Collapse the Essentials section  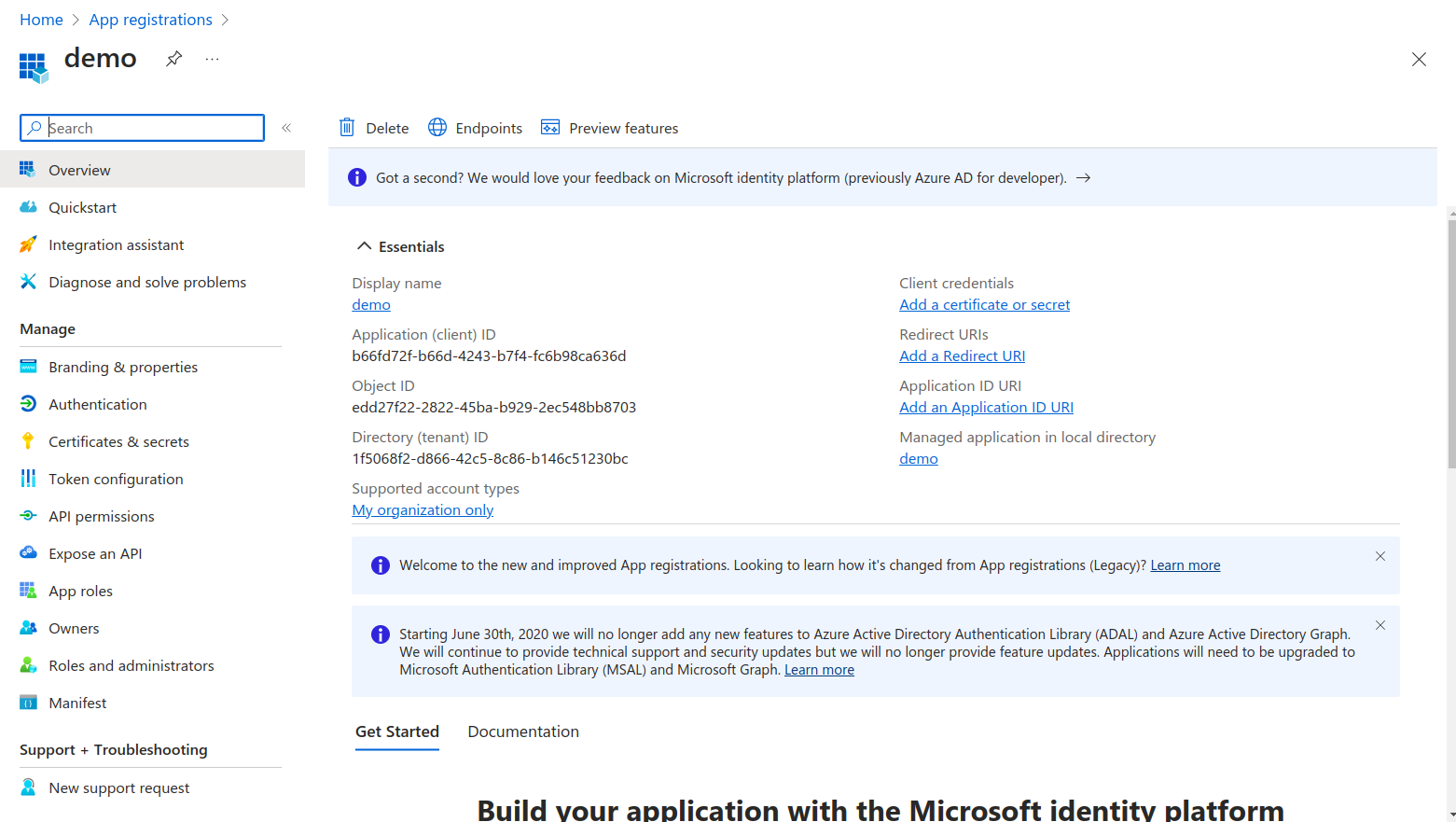click(400, 246)
